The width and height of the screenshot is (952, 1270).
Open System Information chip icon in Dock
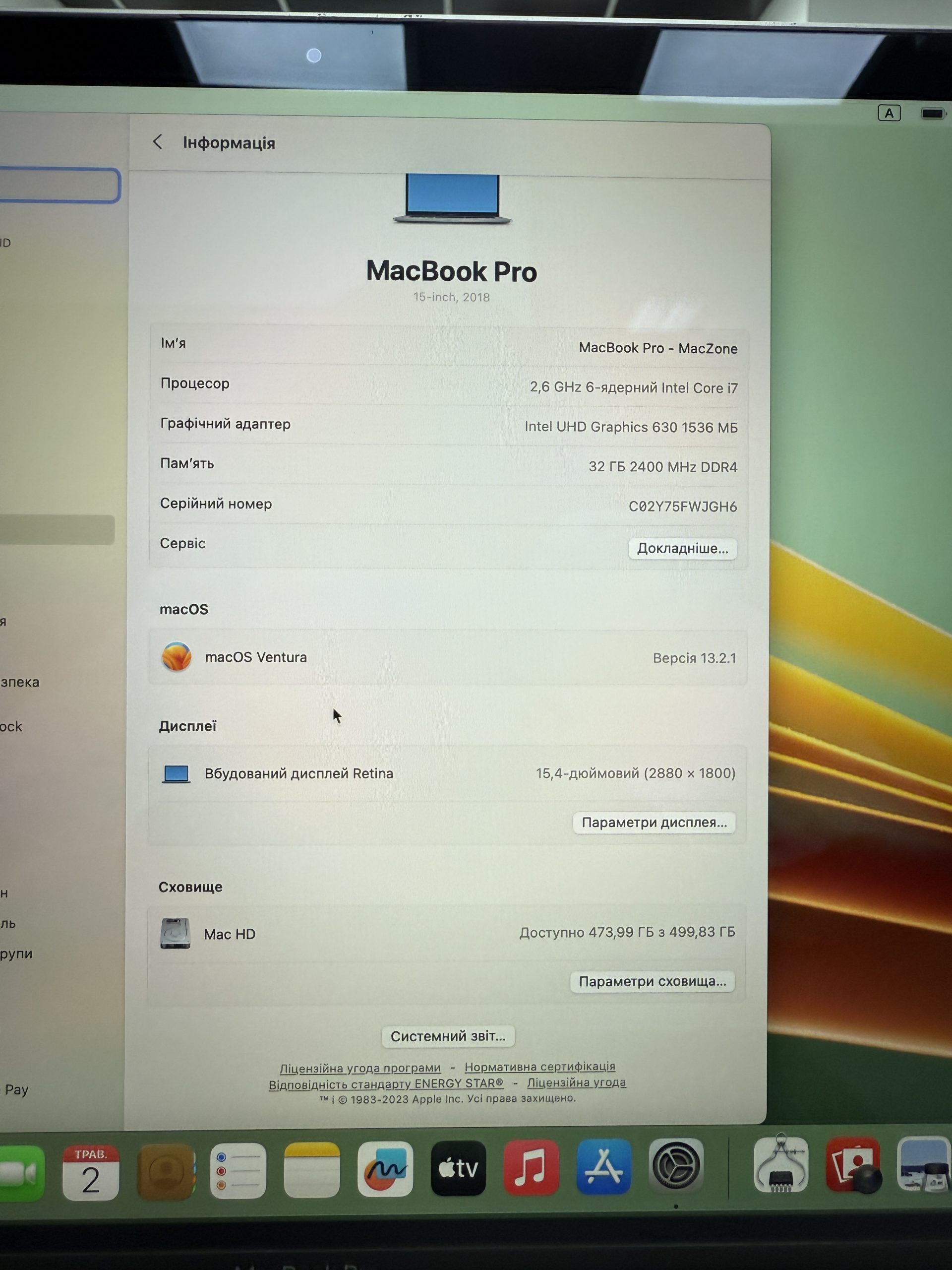(x=780, y=1164)
